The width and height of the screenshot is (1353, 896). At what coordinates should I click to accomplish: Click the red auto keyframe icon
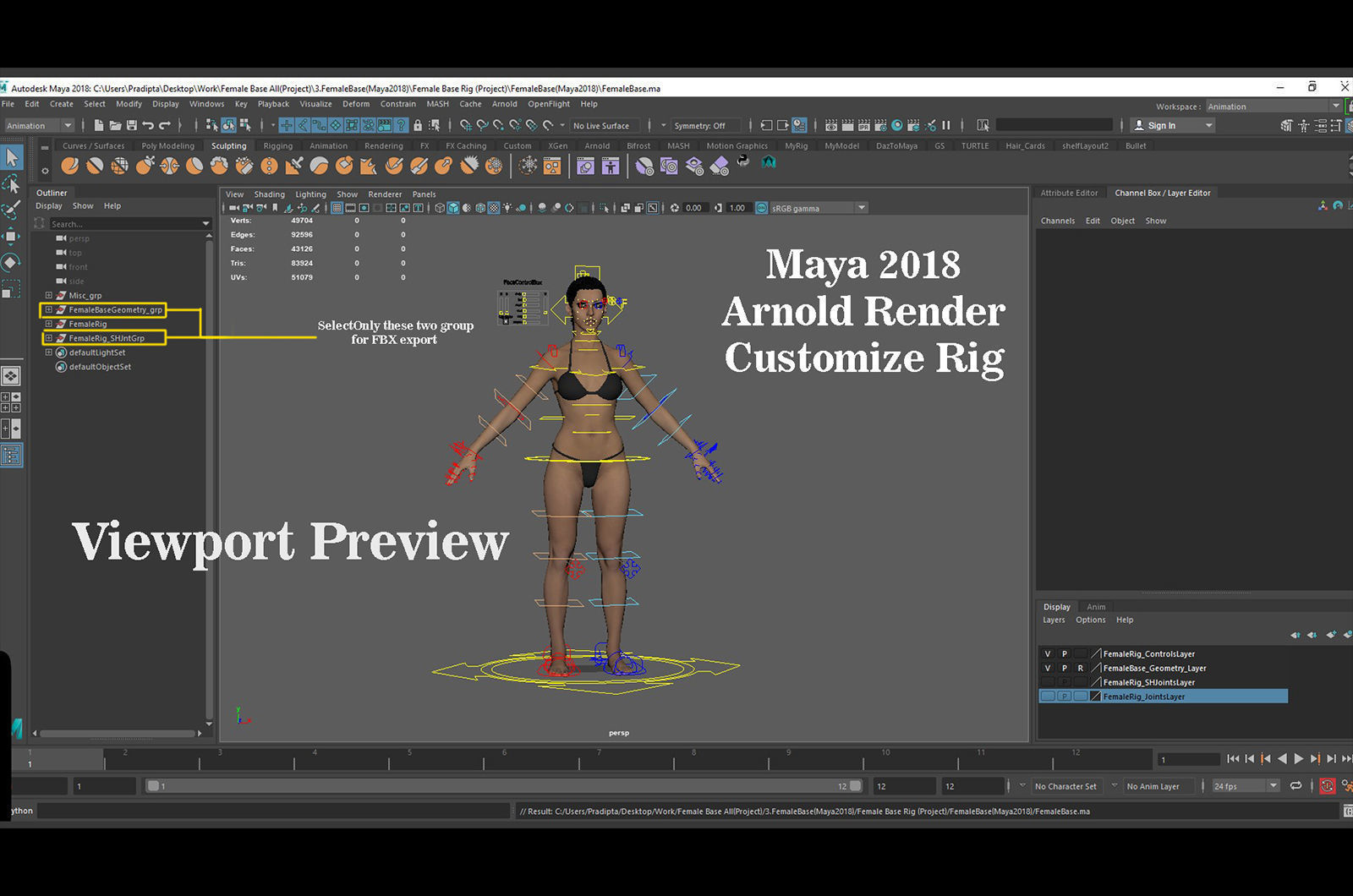[x=1328, y=786]
